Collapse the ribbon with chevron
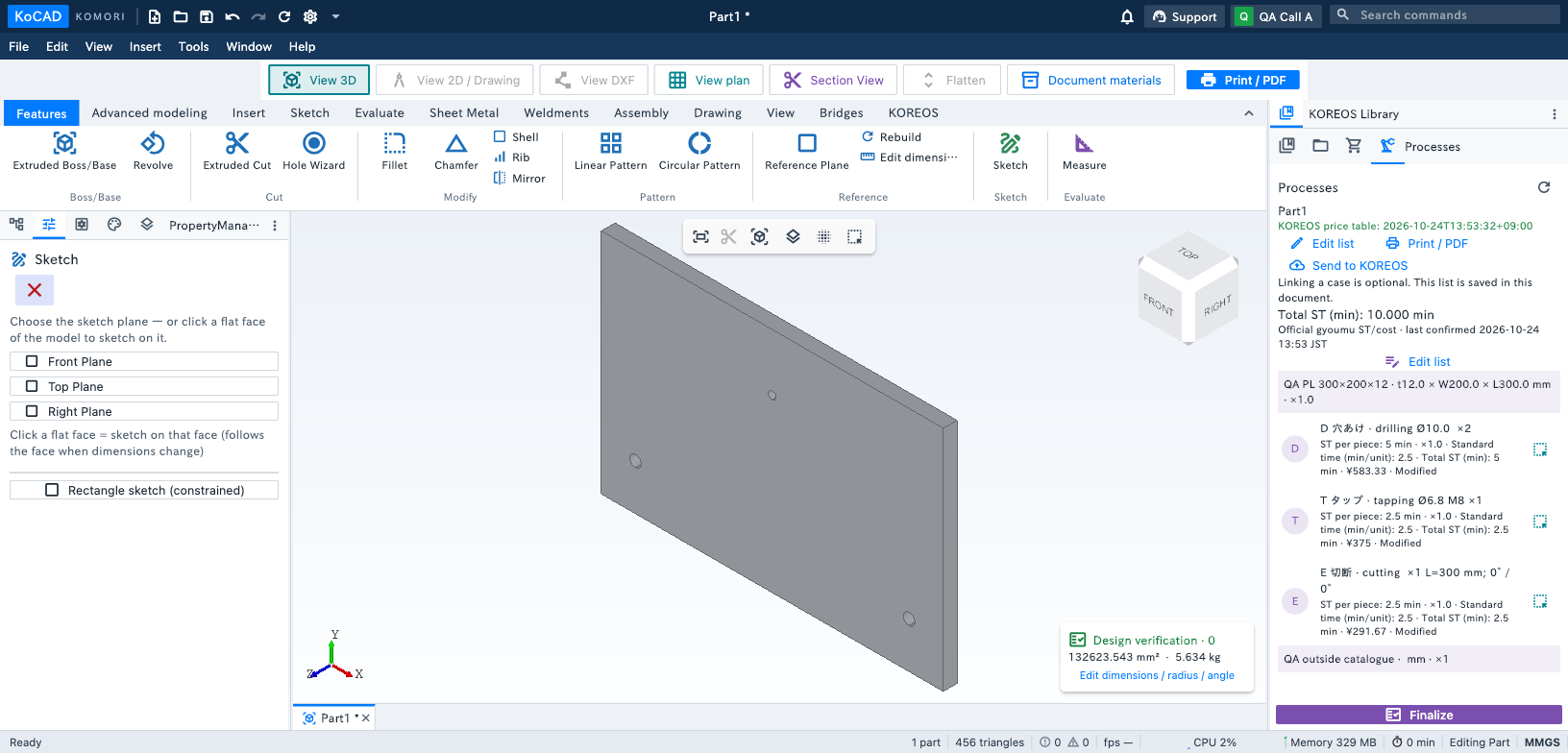Image resolution: width=1568 pixels, height=753 pixels. (x=1249, y=113)
